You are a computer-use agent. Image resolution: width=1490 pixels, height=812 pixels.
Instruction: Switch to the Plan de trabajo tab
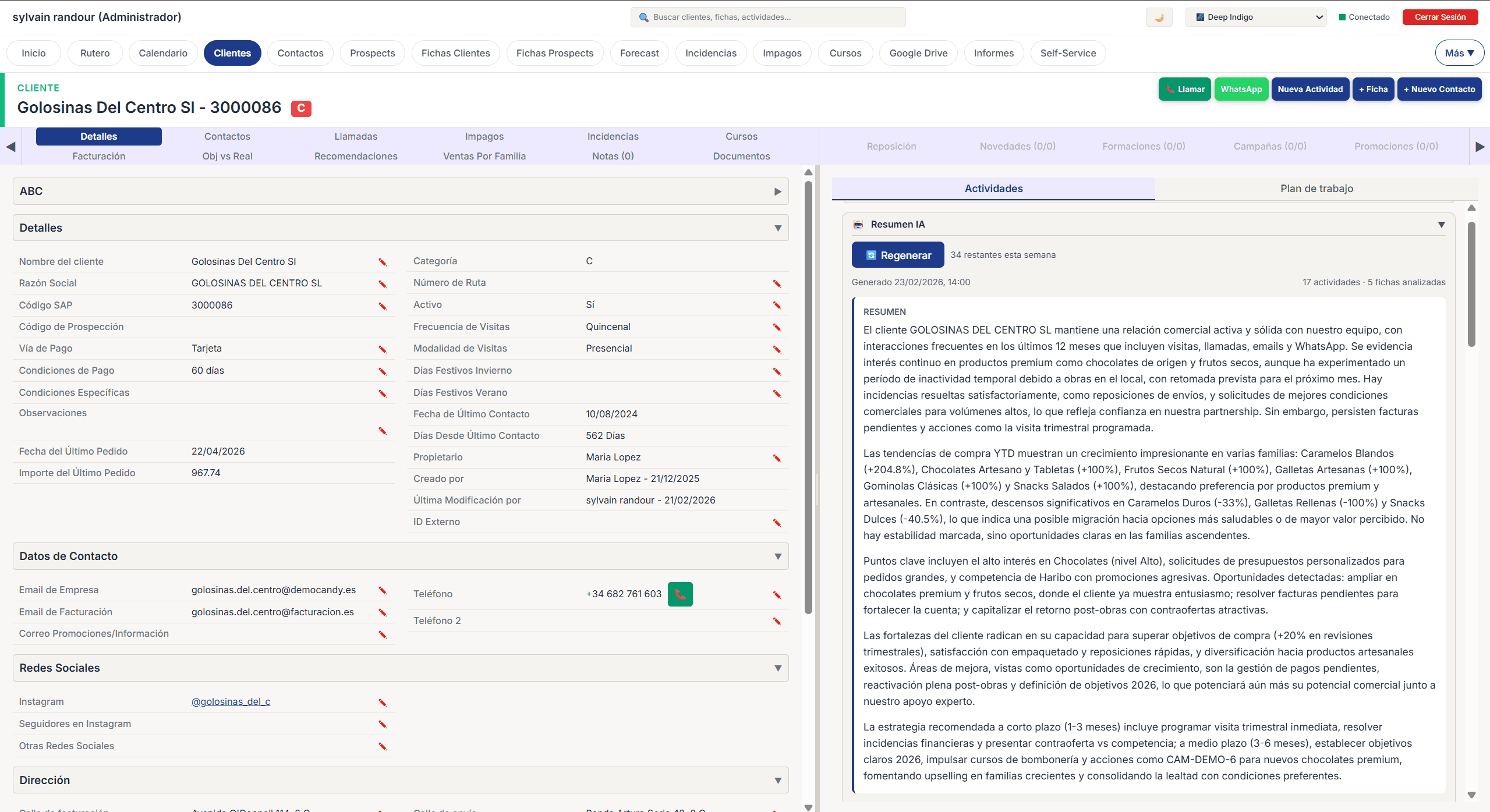point(1316,188)
